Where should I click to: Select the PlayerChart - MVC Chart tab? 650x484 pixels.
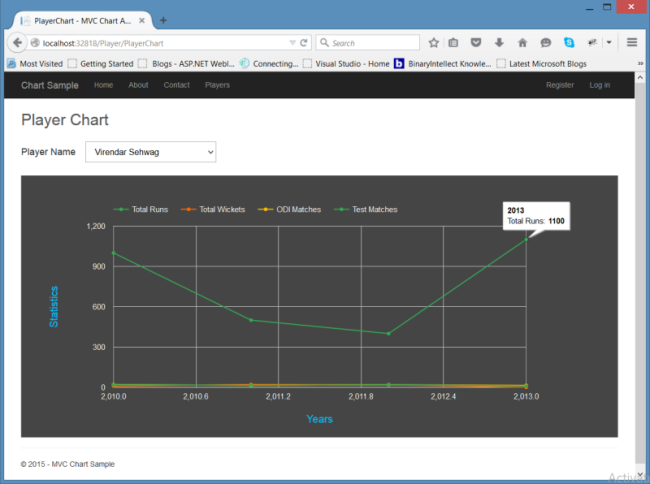pos(82,21)
